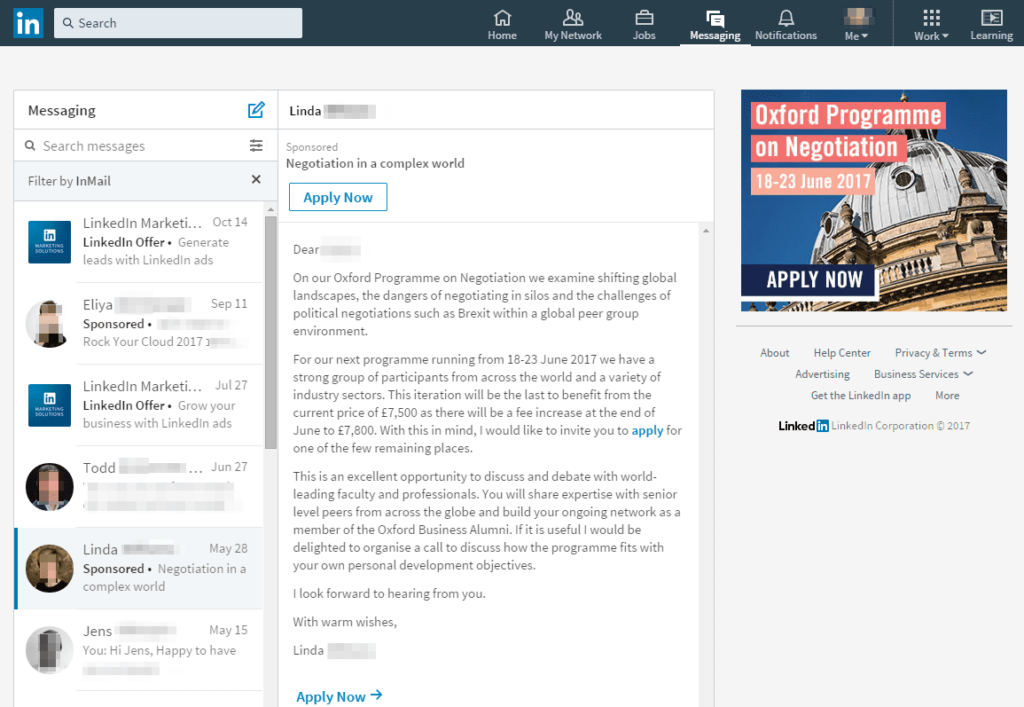Viewport: 1024px width, 707px height.
Task: Click Get the LinkedIn app link
Action: [861, 396]
